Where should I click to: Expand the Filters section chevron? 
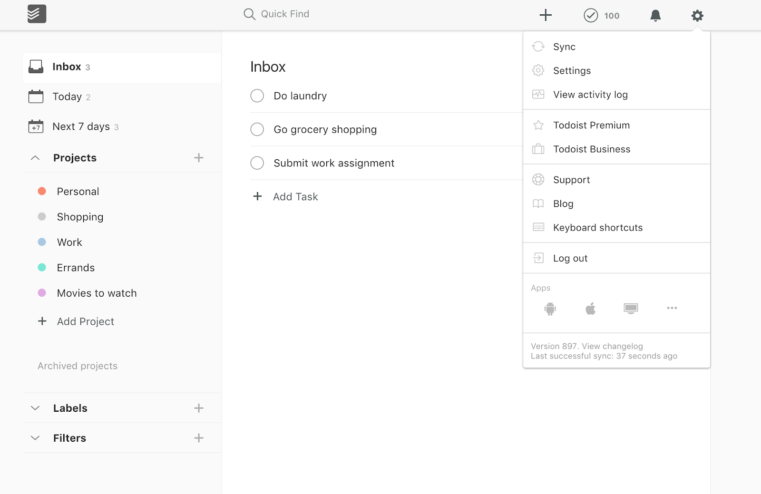click(x=35, y=438)
